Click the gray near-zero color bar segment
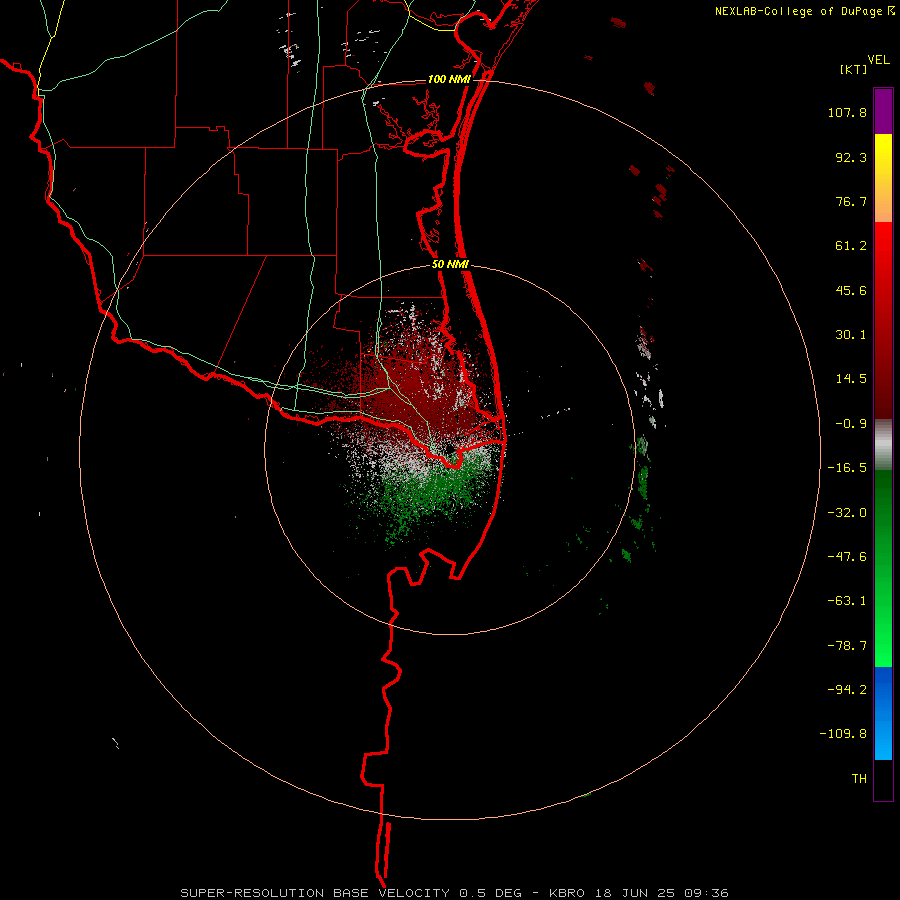Image resolution: width=900 pixels, height=900 pixels. pyautogui.click(x=883, y=445)
